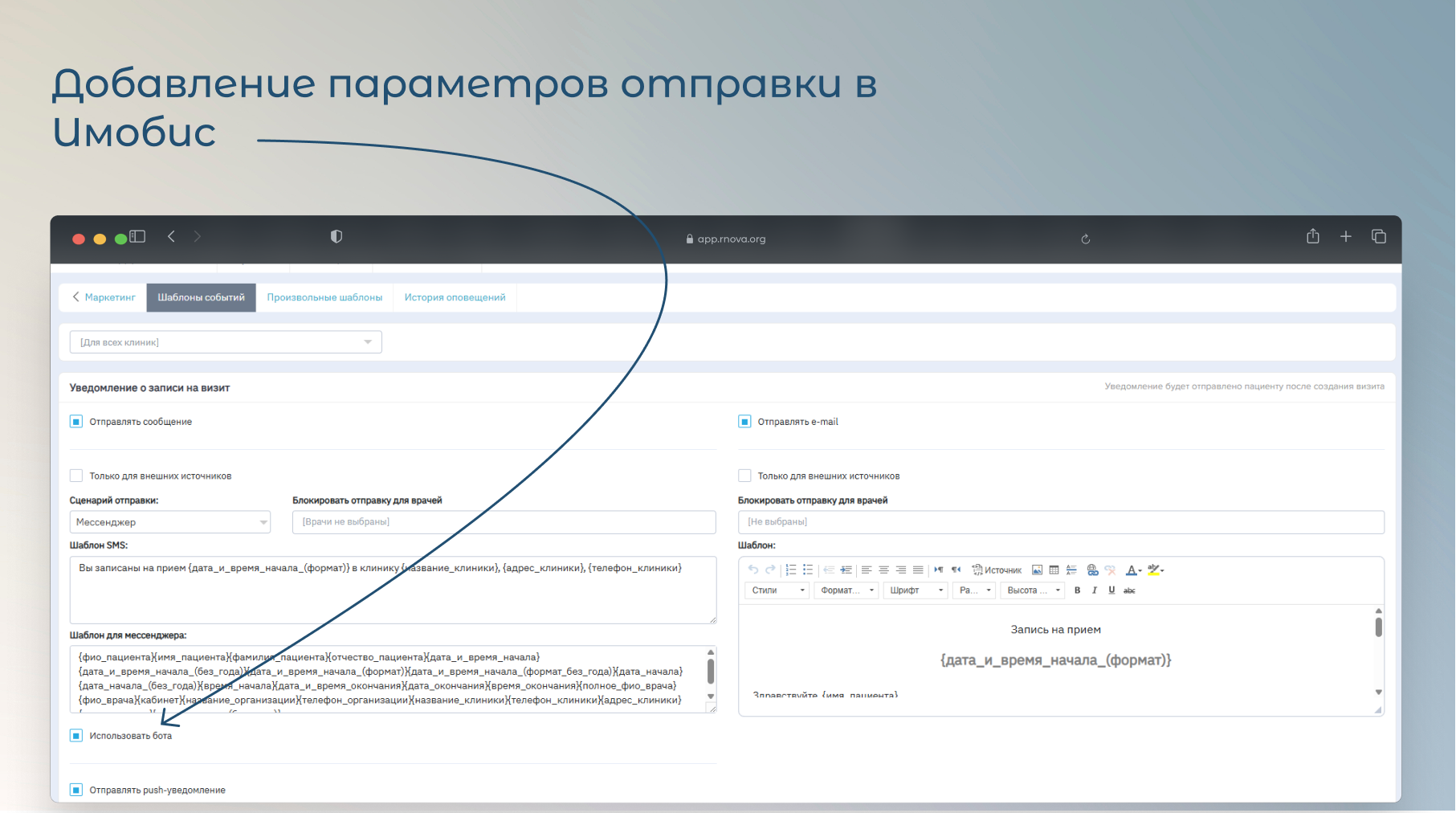Go back to "Маркетинг"
The width and height of the screenshot is (1456, 813).
click(x=104, y=297)
